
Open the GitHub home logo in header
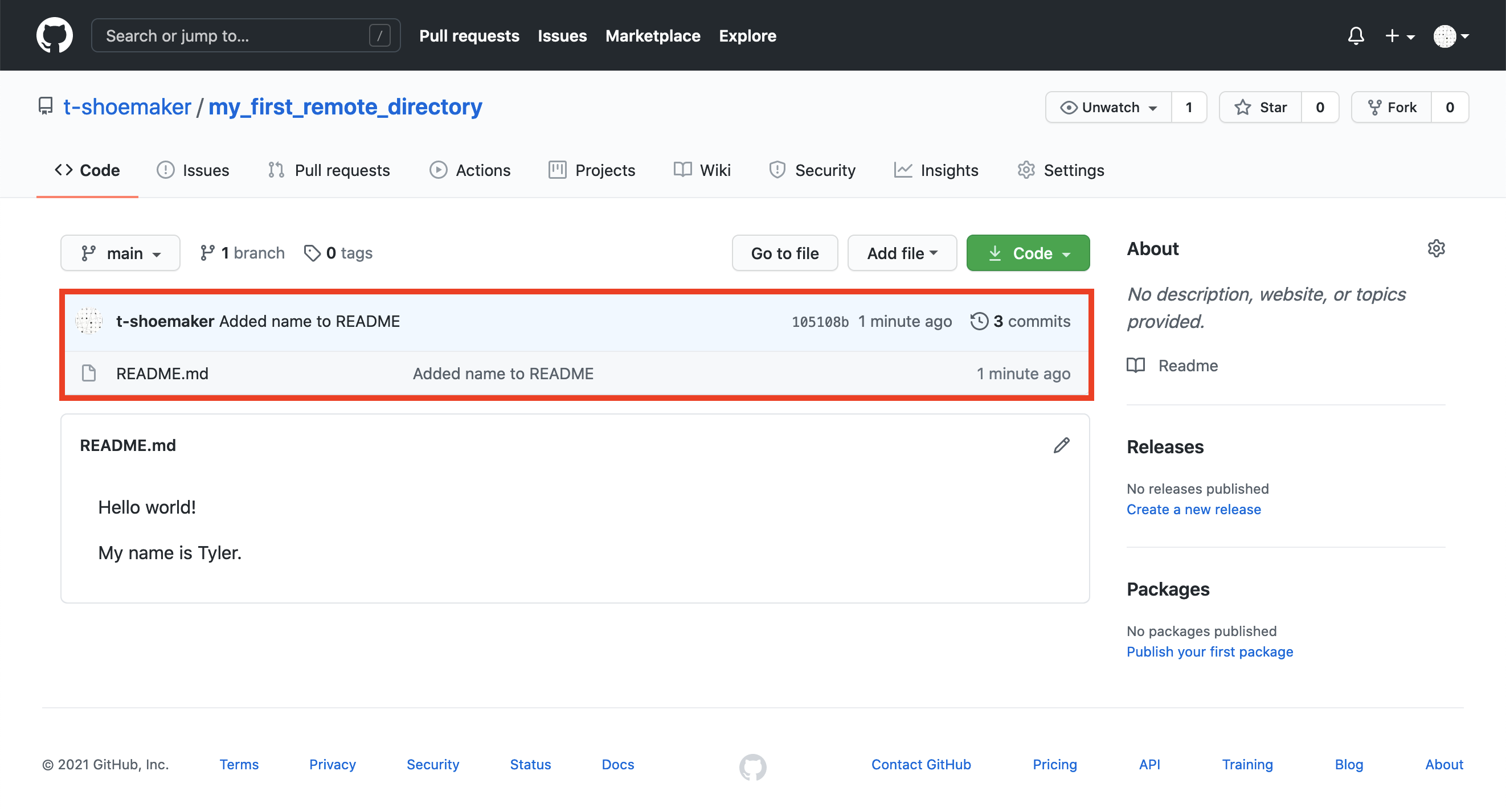(54, 36)
